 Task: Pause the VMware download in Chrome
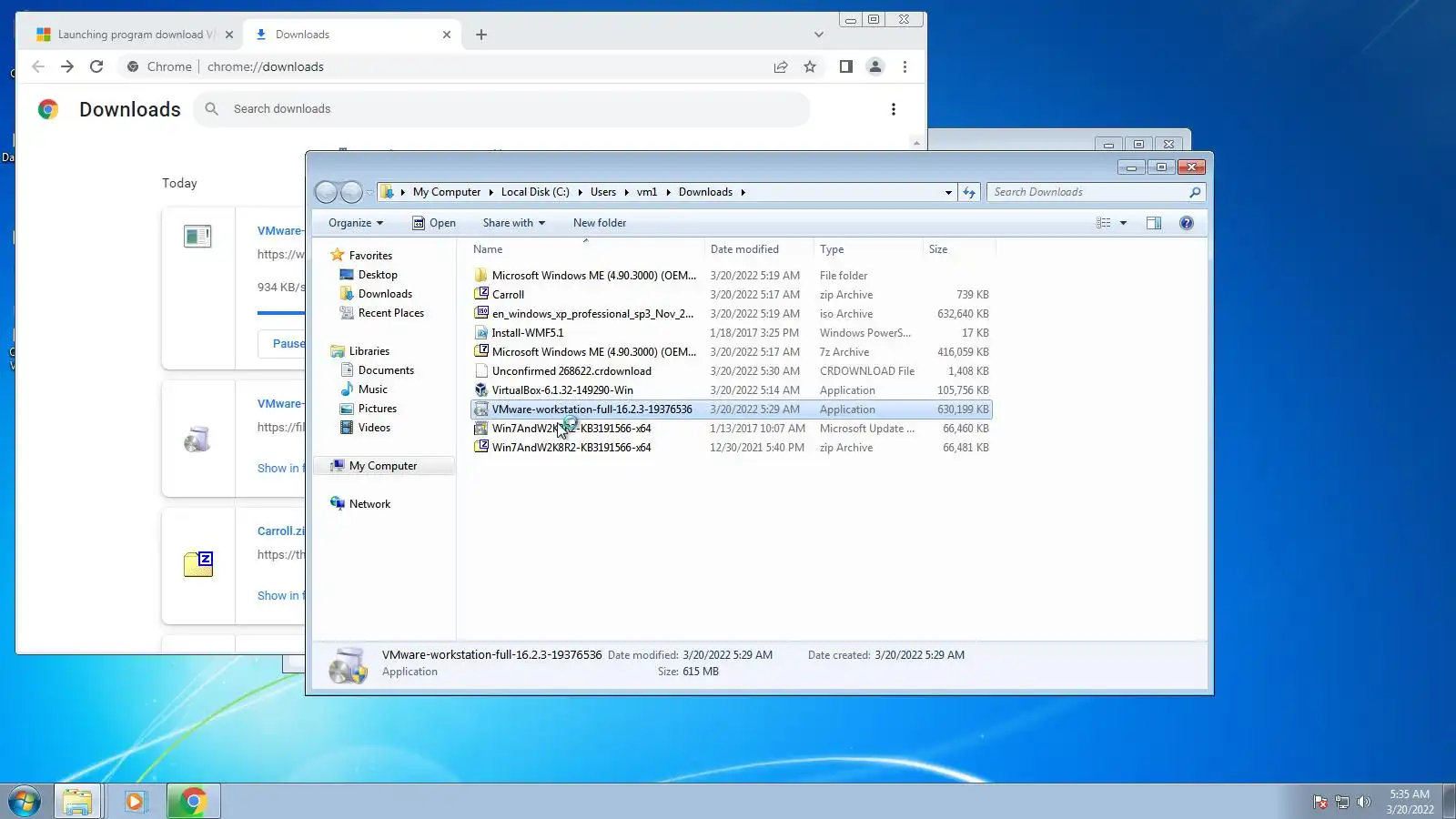point(288,344)
